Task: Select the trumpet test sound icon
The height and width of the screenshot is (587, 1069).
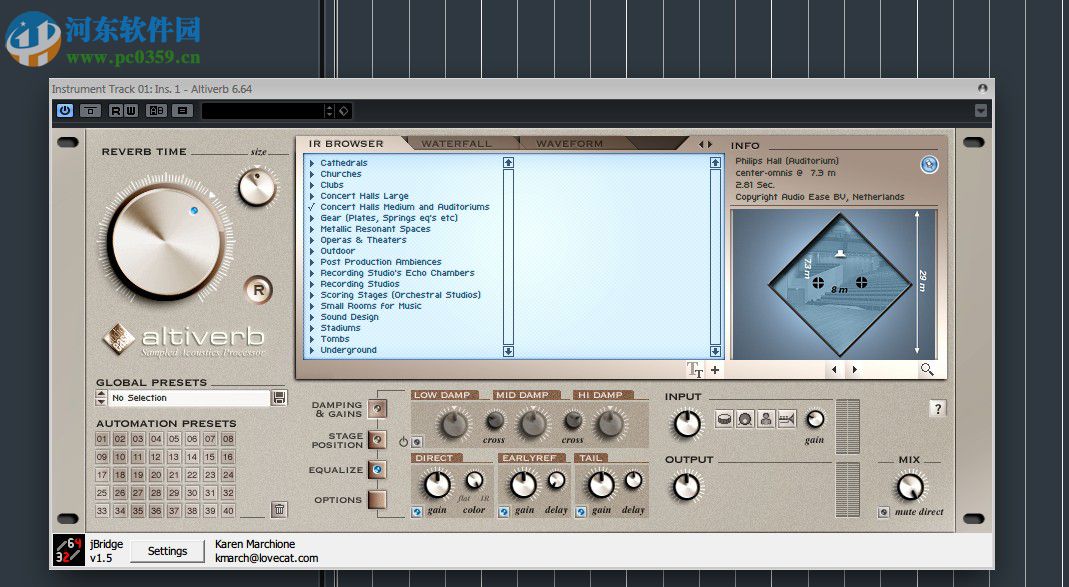Action: pyautogui.click(x=788, y=419)
